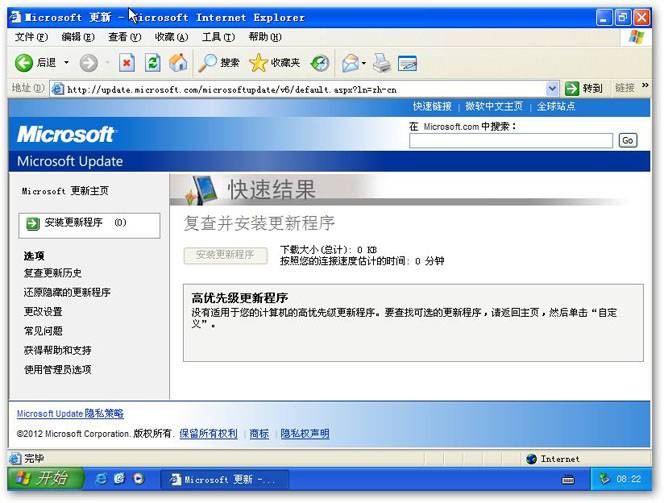The height and width of the screenshot is (503, 664).
Task: Expand the 链接 links toolbar chevron
Action: (645, 86)
